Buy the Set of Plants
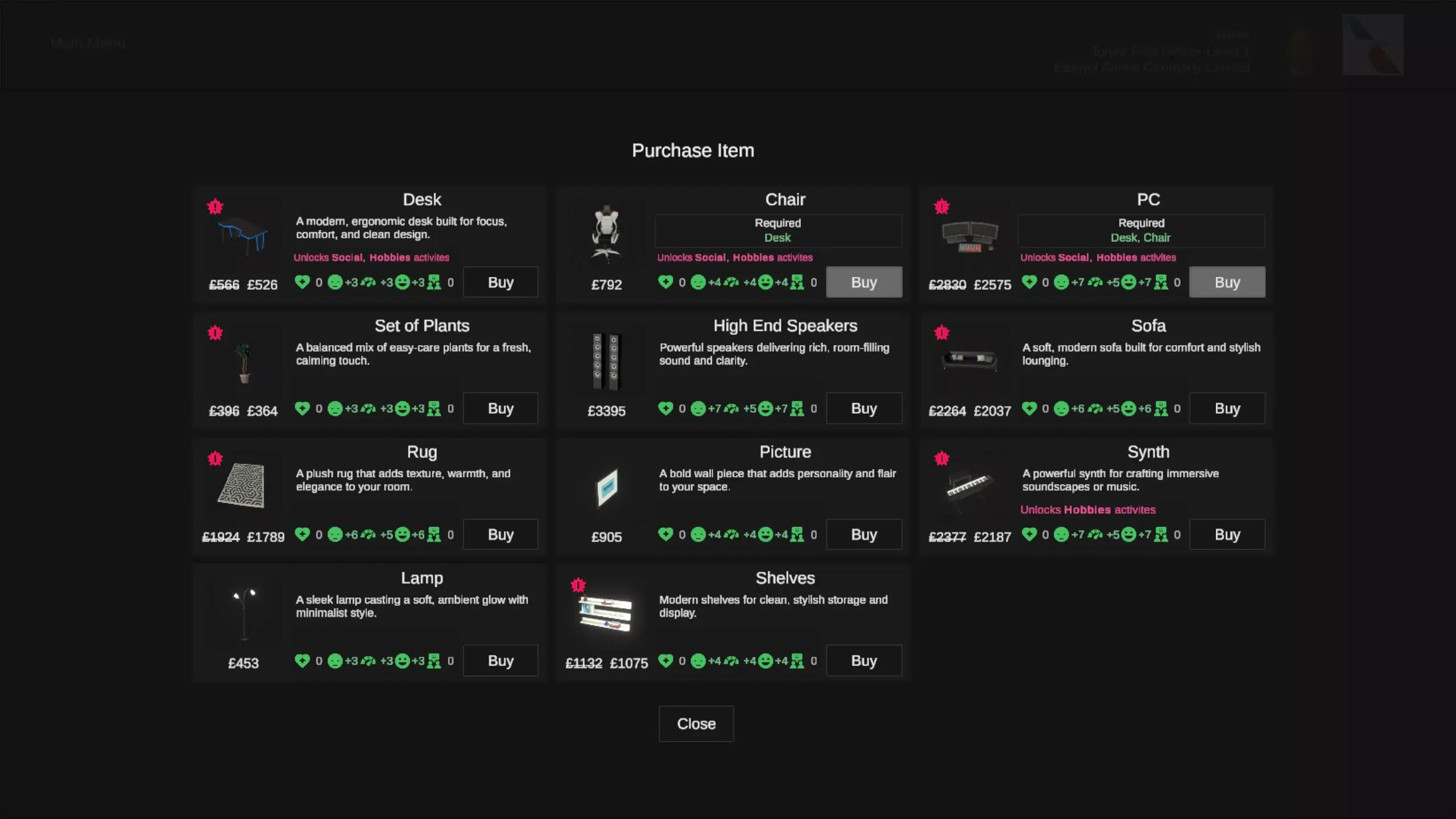The height and width of the screenshot is (819, 1456). click(x=500, y=408)
